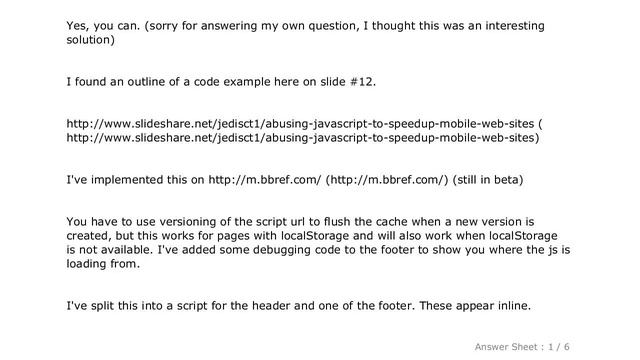Open the parenthesized m.bbref.com link
The image size is (640, 360).
[x=387, y=180]
